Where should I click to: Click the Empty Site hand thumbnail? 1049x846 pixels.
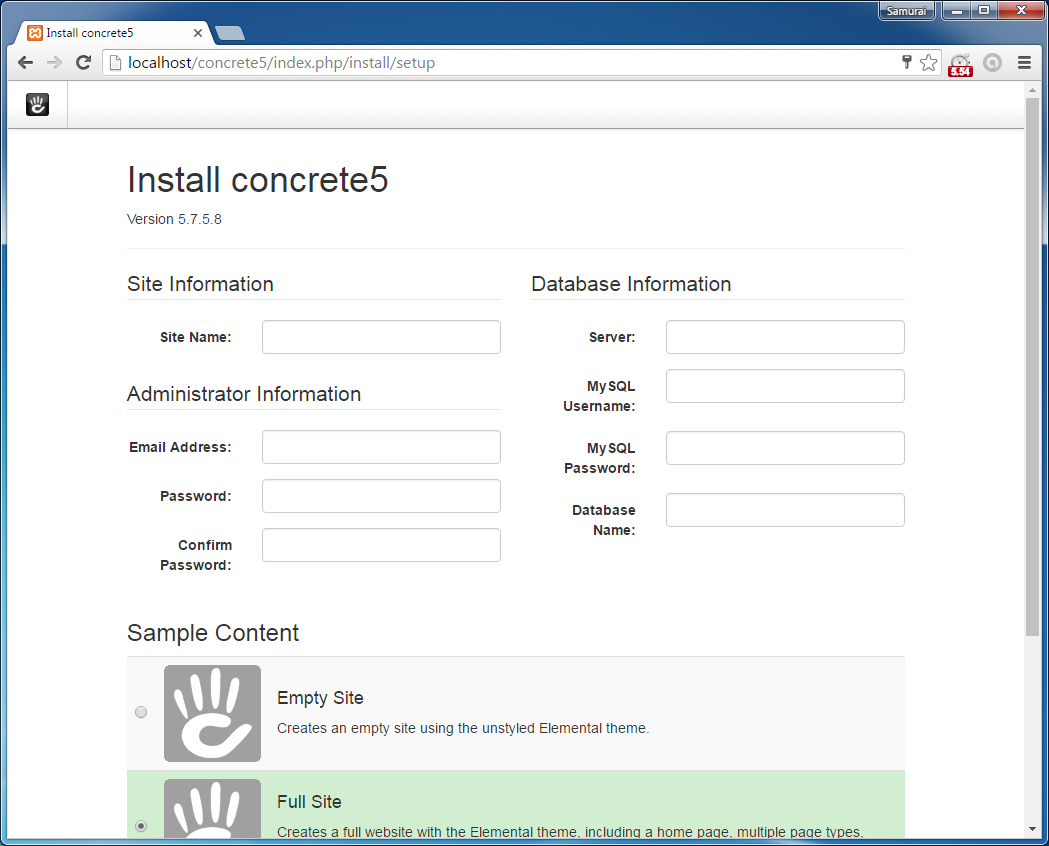pyautogui.click(x=212, y=713)
